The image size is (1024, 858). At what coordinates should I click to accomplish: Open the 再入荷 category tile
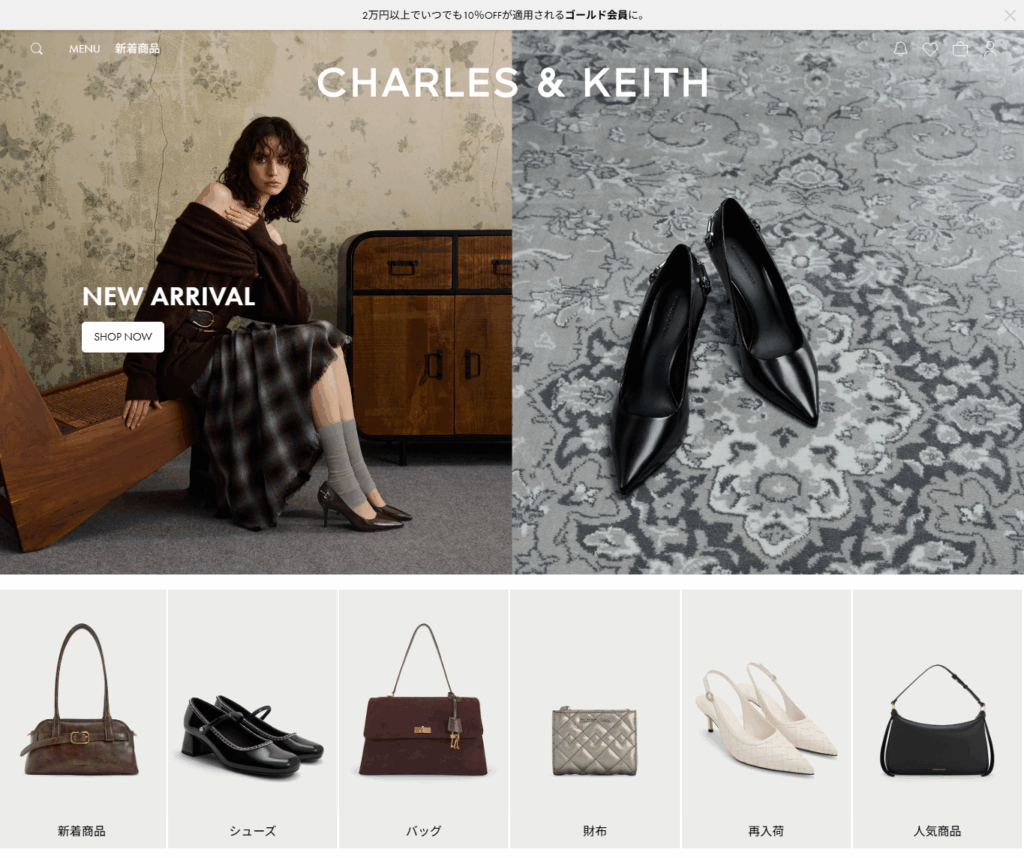coord(766,719)
